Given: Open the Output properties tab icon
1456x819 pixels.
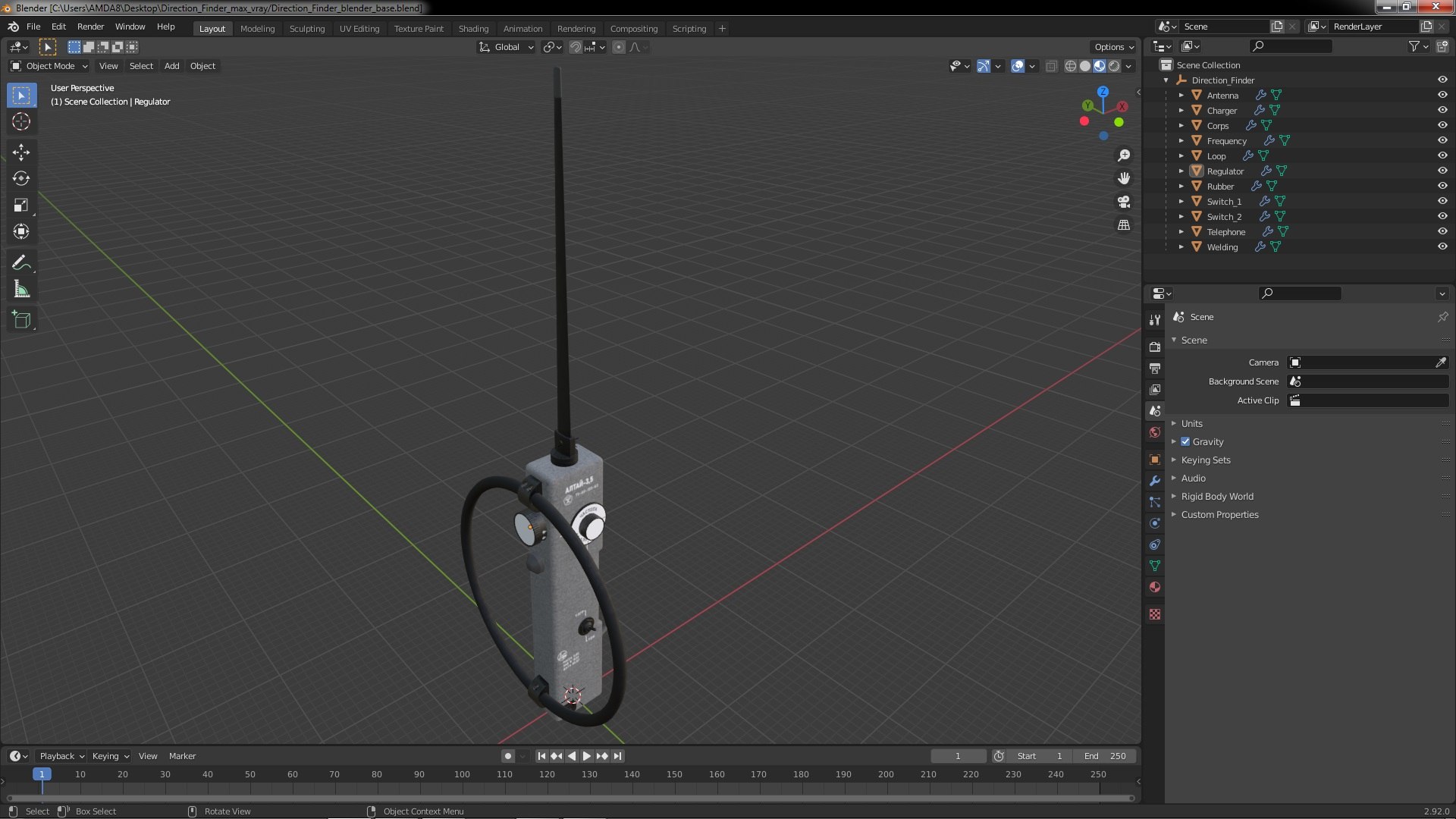Looking at the screenshot, I should click(x=1155, y=368).
